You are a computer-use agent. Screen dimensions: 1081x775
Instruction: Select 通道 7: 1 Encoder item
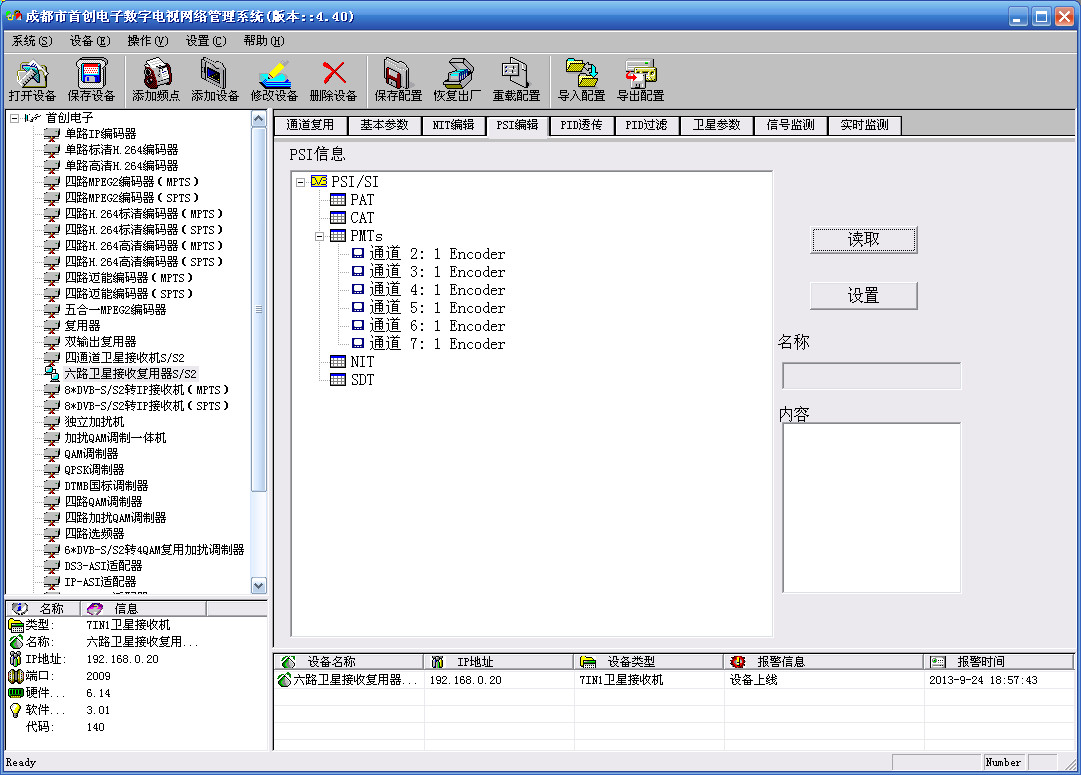click(x=437, y=343)
